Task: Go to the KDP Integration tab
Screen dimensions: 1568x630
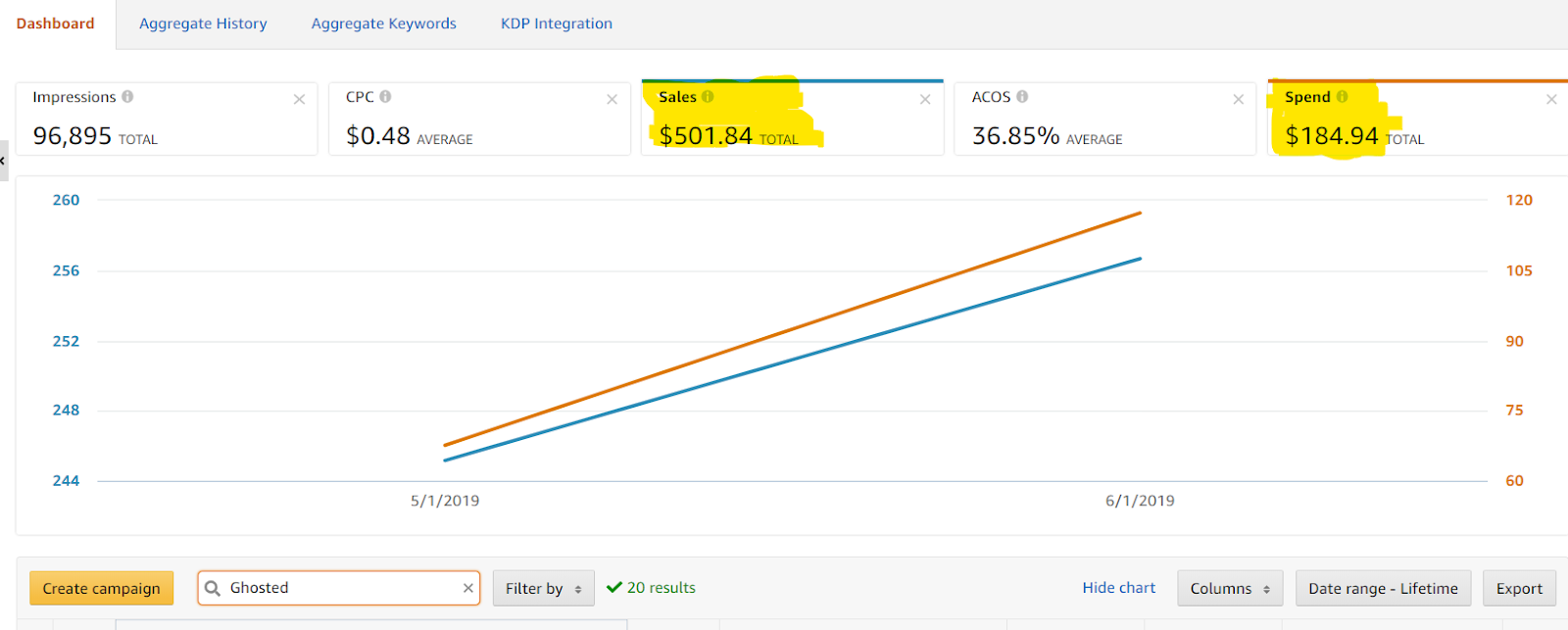Action: [x=556, y=24]
